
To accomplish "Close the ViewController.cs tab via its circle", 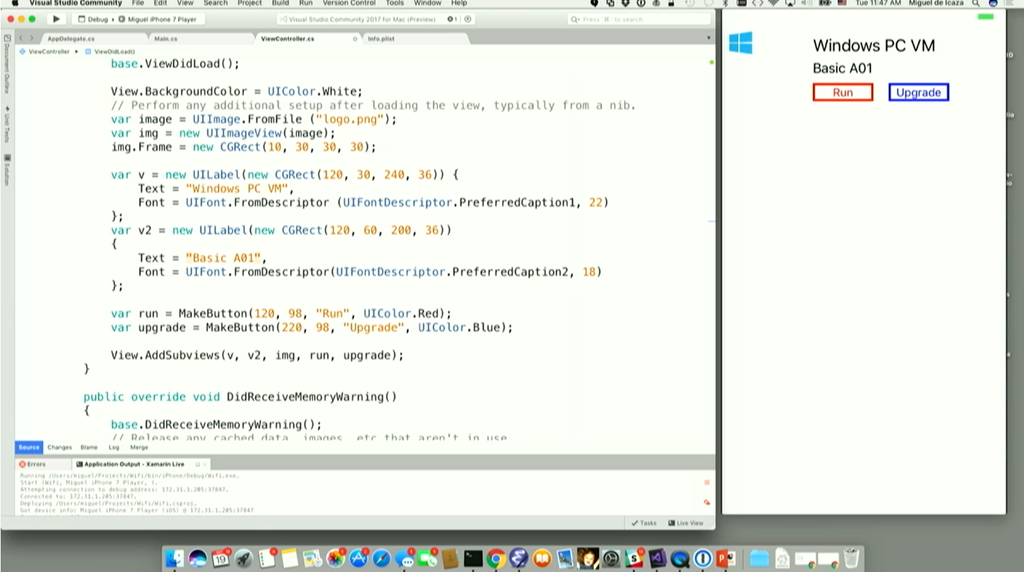I will tap(355, 39).
